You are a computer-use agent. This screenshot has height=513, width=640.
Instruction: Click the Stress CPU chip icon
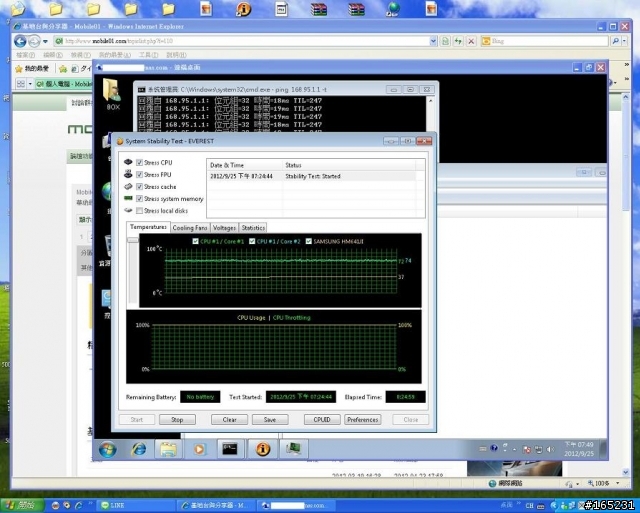[x=128, y=162]
